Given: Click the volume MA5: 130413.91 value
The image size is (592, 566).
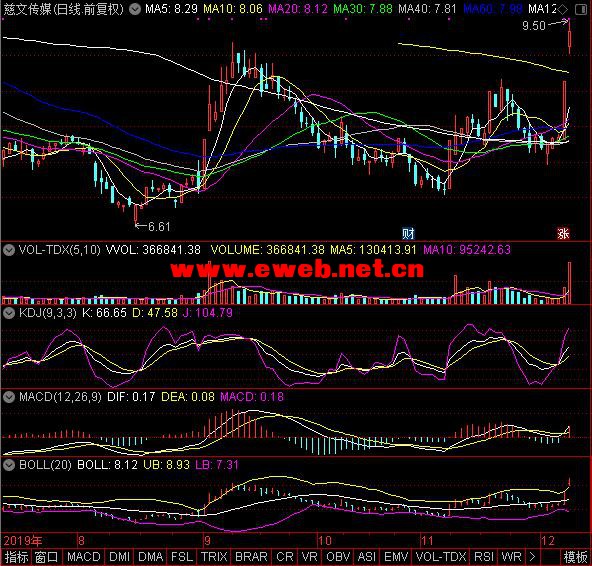Looking at the screenshot, I should pos(373,250).
